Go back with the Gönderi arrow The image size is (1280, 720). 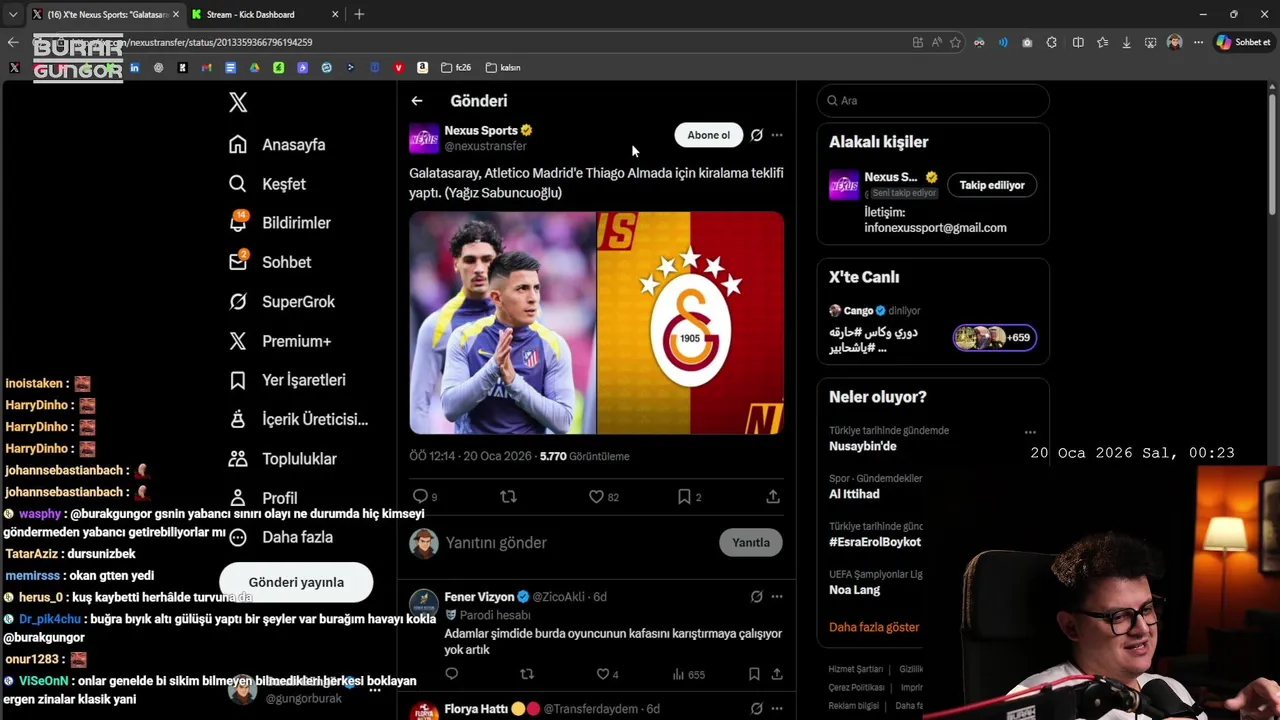point(417,101)
